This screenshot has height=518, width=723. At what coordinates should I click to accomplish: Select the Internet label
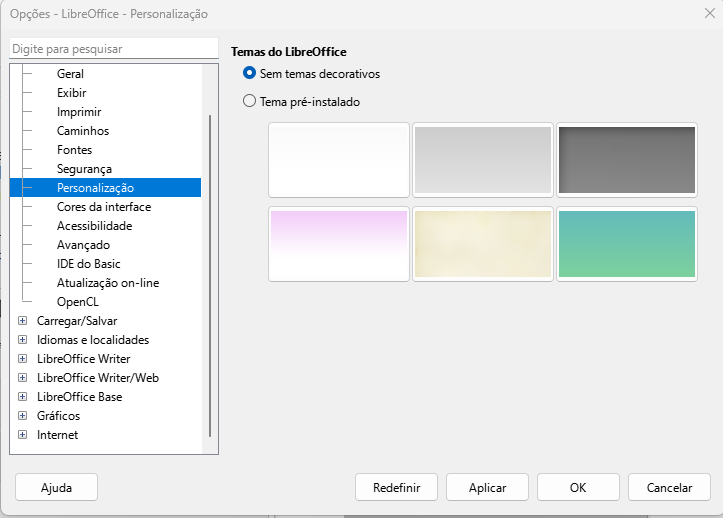pos(57,435)
